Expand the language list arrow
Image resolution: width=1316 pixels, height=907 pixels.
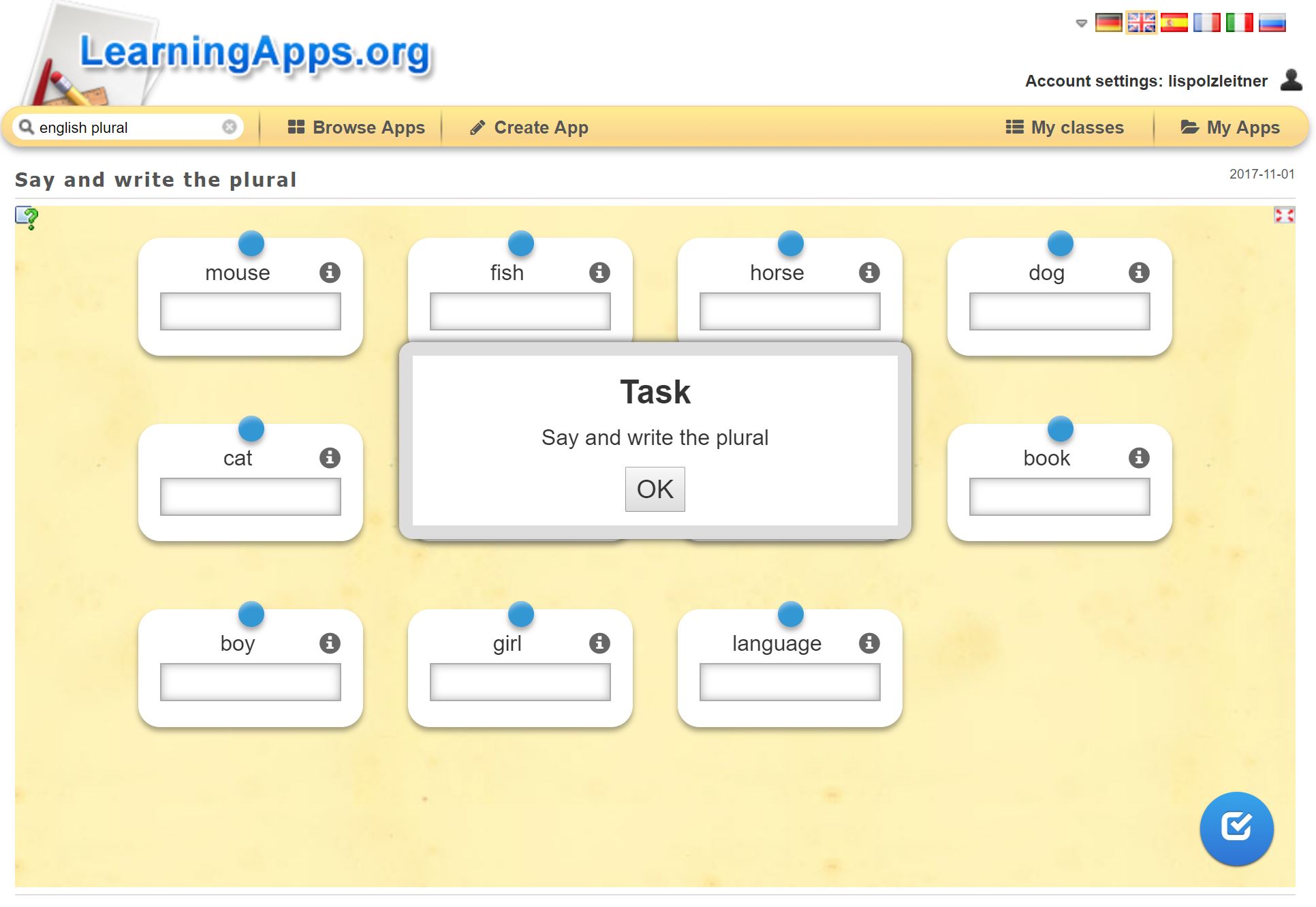1081,24
